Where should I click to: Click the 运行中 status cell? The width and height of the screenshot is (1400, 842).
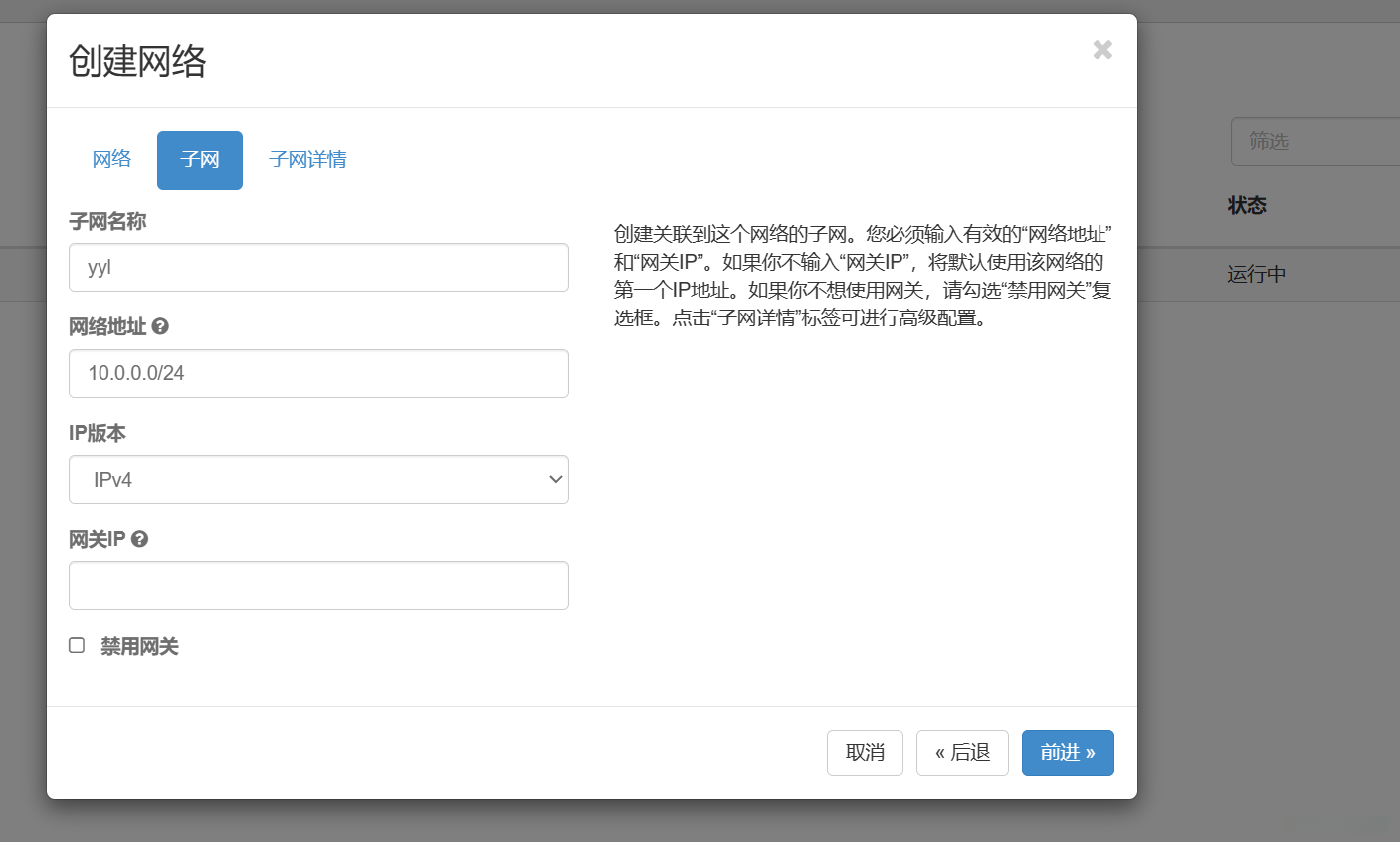[1256, 275]
